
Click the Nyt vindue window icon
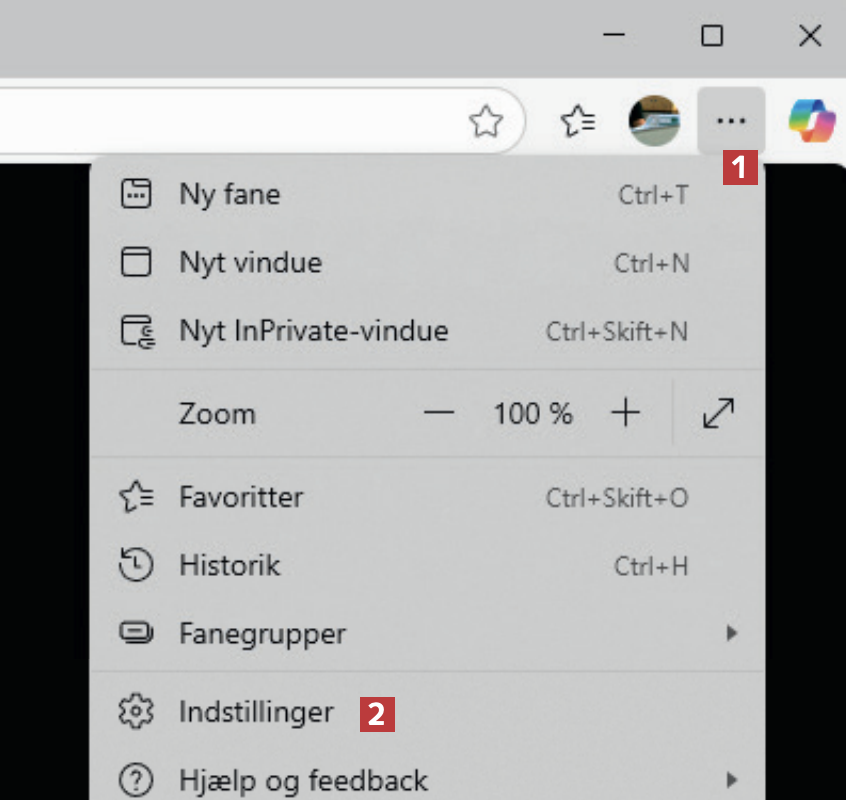coord(136,263)
